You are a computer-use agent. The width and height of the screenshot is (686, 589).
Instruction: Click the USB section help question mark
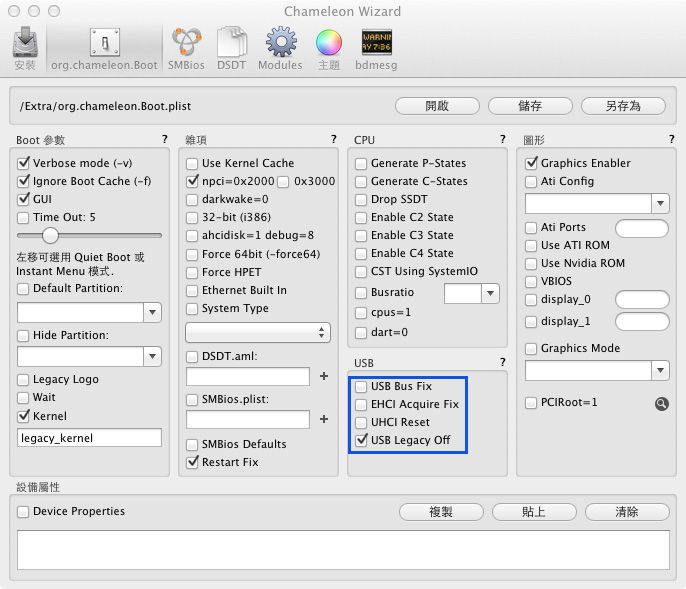[x=502, y=362]
